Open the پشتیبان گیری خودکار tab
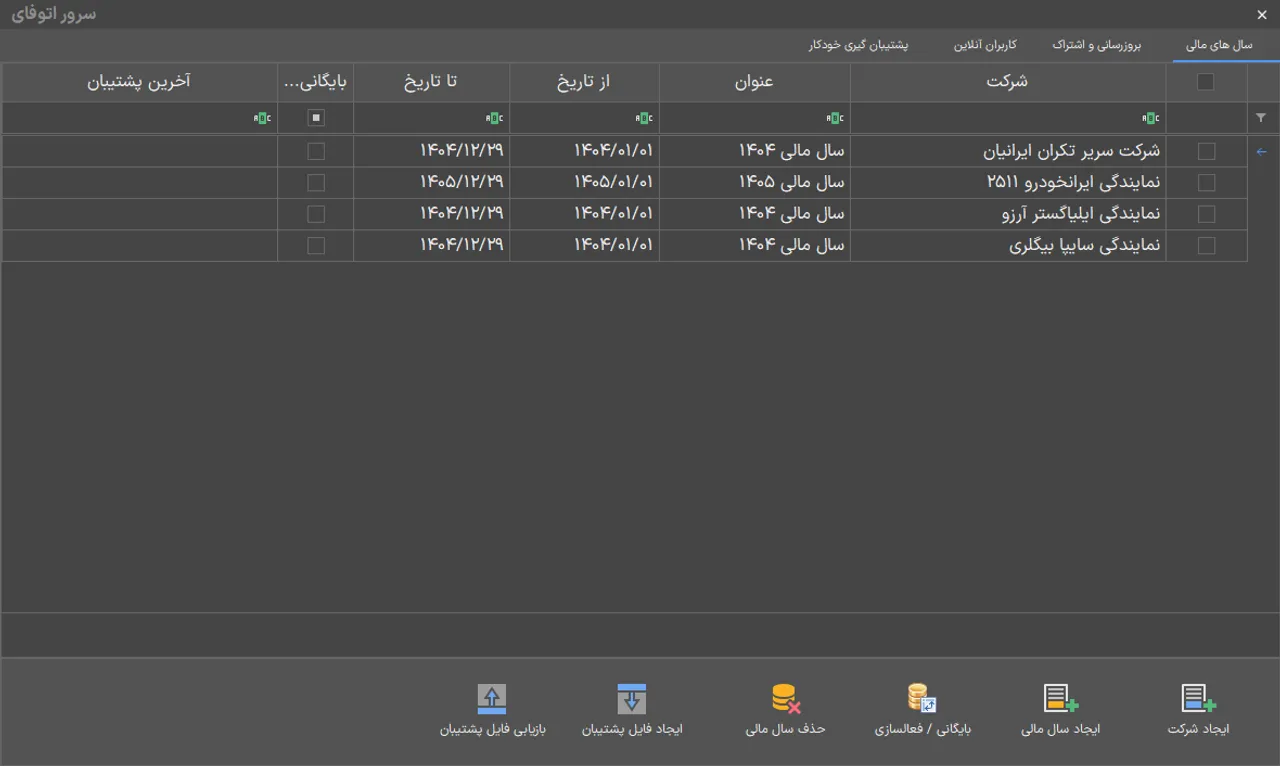The width and height of the screenshot is (1280, 766). [859, 46]
